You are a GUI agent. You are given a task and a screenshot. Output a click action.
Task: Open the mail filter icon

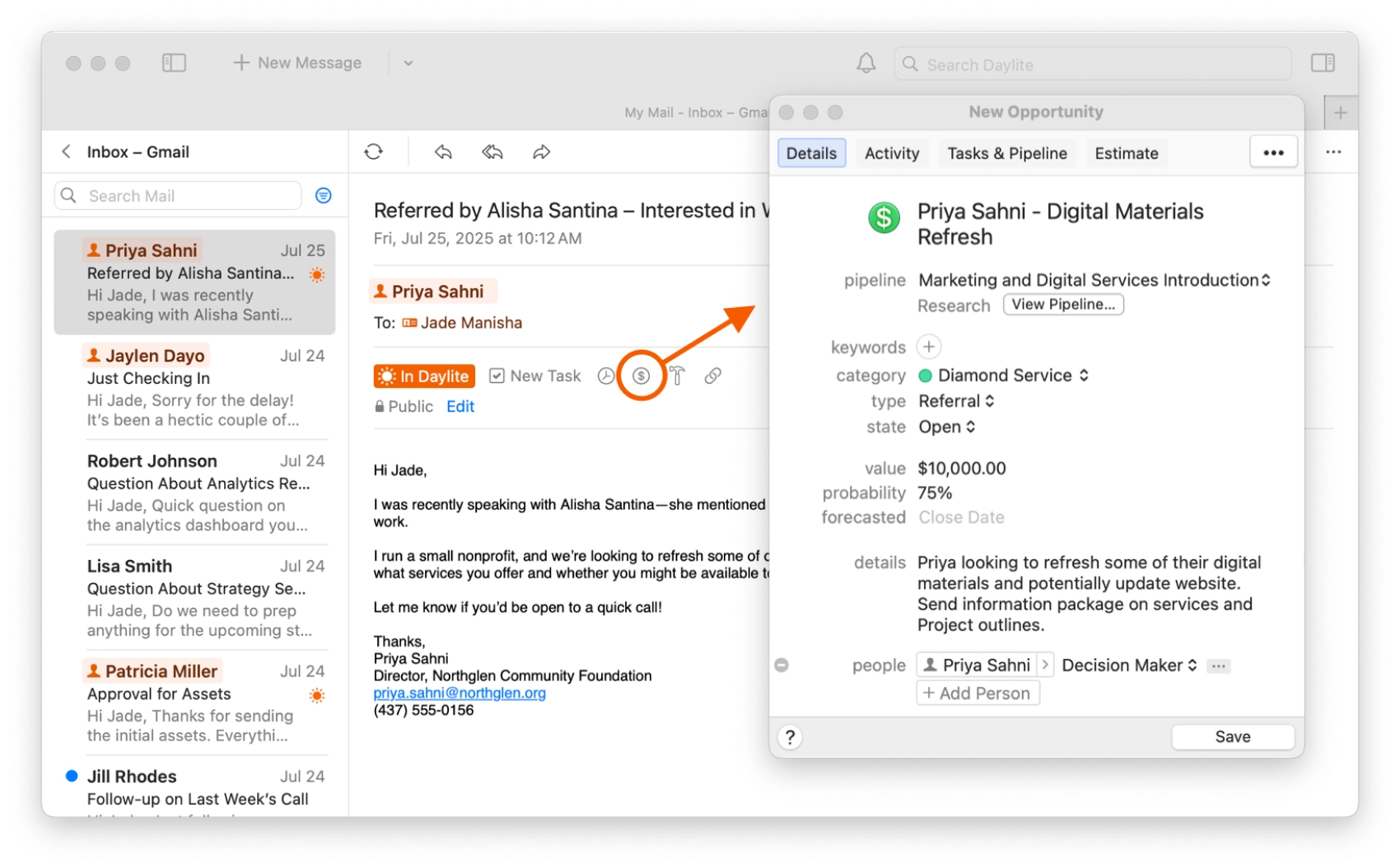click(324, 195)
